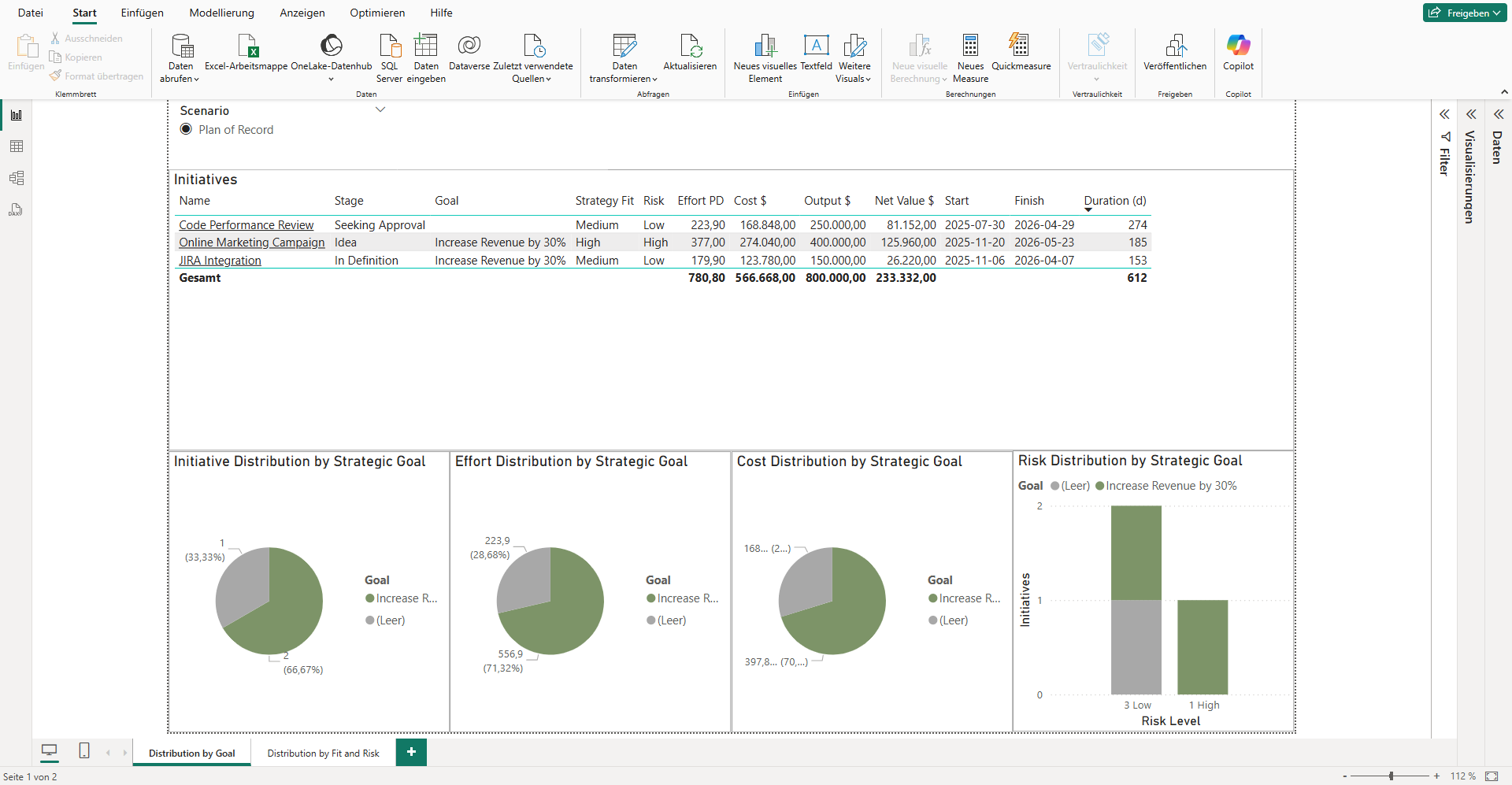Screen dimensions: 1512x785
Task: Open Dataverse connector
Action: click(469, 51)
